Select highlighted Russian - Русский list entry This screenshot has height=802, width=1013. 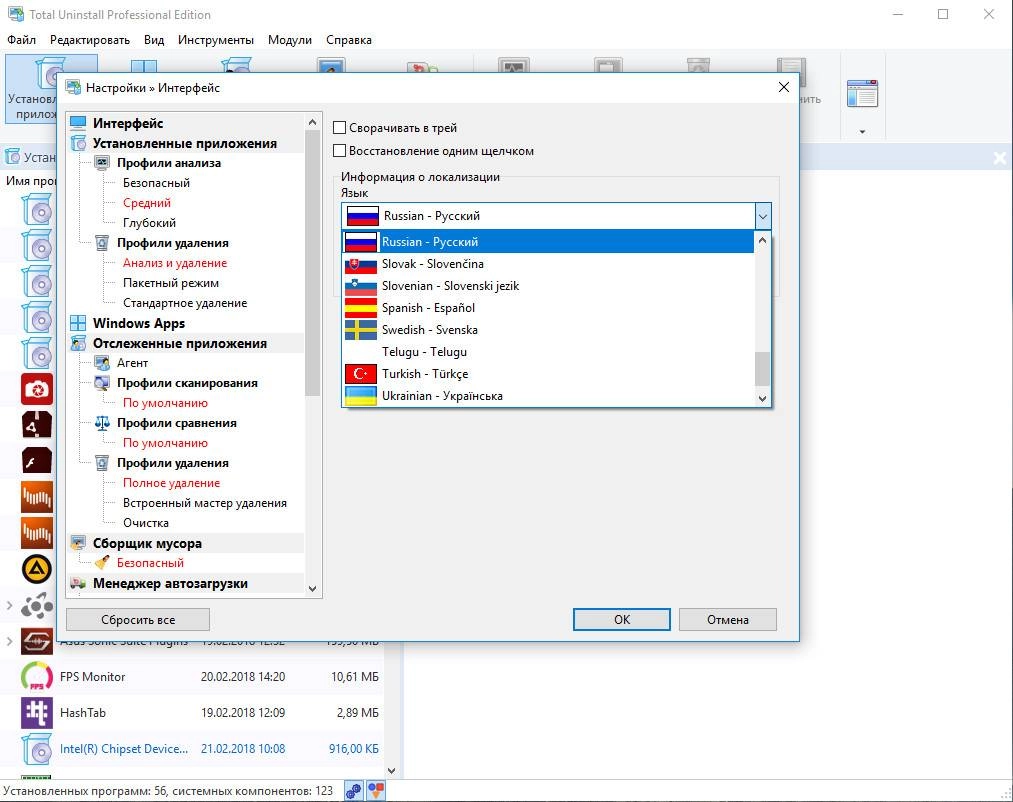(548, 242)
